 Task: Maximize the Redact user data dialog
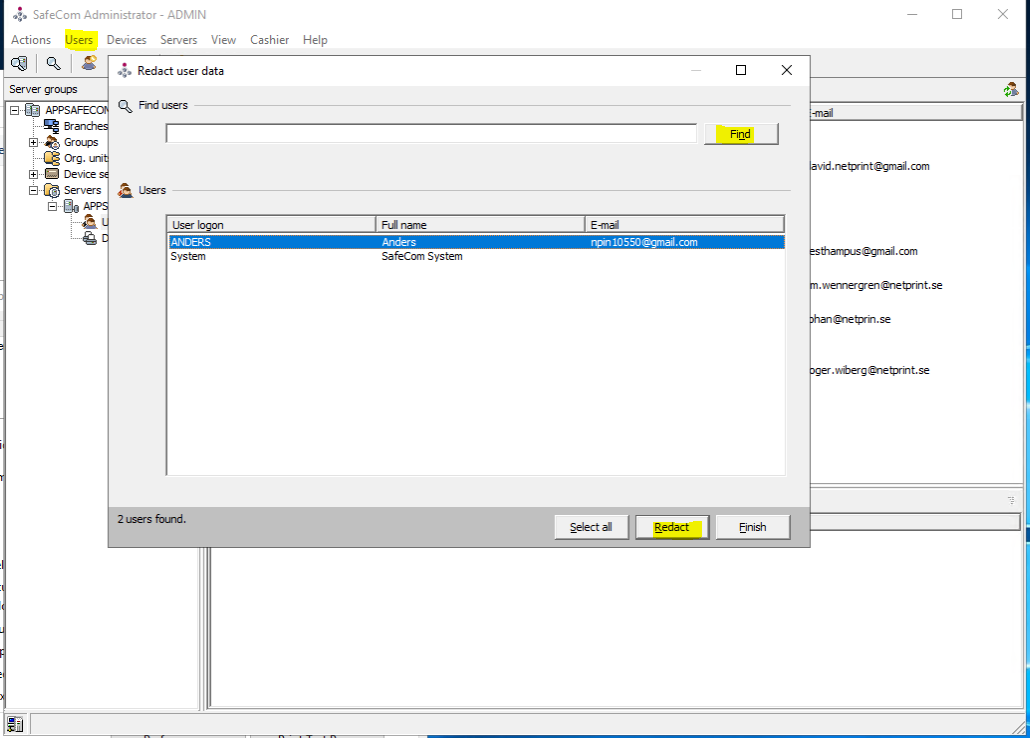pyautogui.click(x=741, y=70)
